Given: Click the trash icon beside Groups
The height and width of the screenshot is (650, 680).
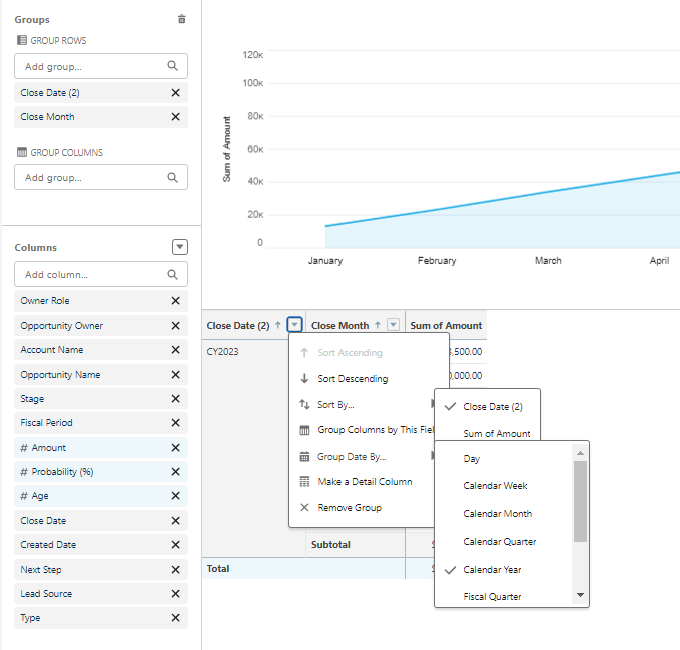Looking at the screenshot, I should pyautogui.click(x=181, y=19).
